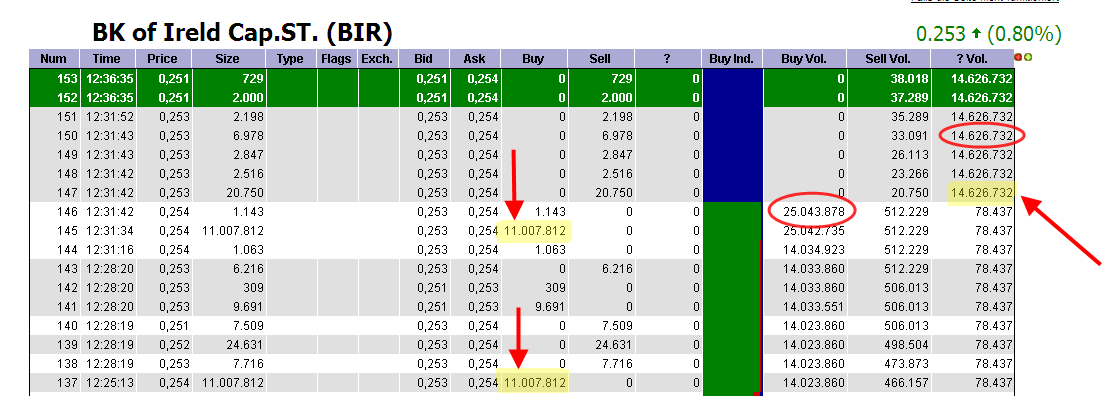The image size is (1111, 396).
Task: Click Sell Vol. value 498.504 in row 139
Action: (907, 344)
